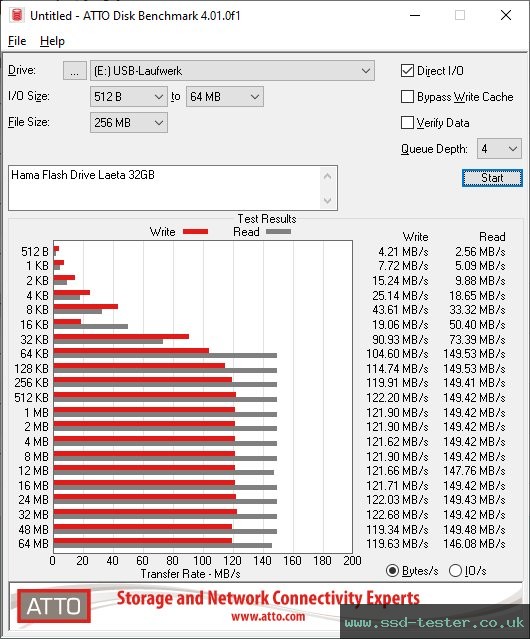Click description box scroll up arrow
The image size is (530, 639).
(x=328, y=176)
